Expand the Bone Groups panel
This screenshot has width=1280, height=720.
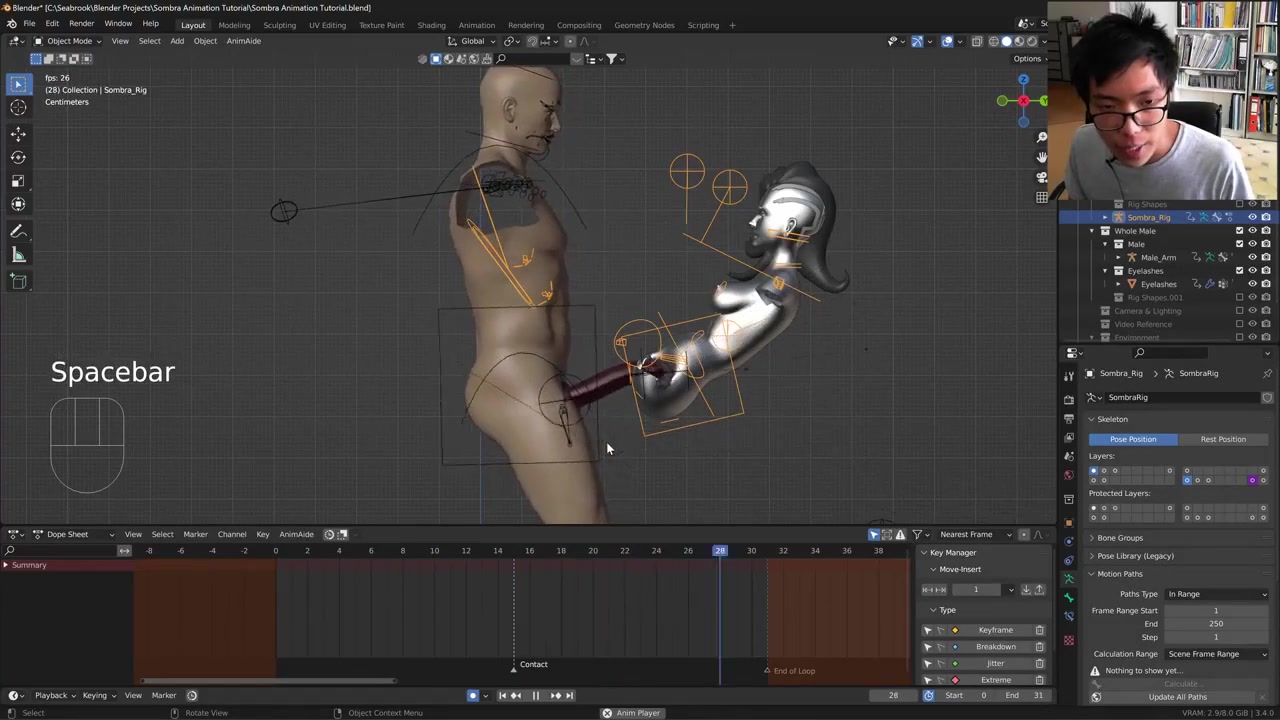tap(1119, 538)
